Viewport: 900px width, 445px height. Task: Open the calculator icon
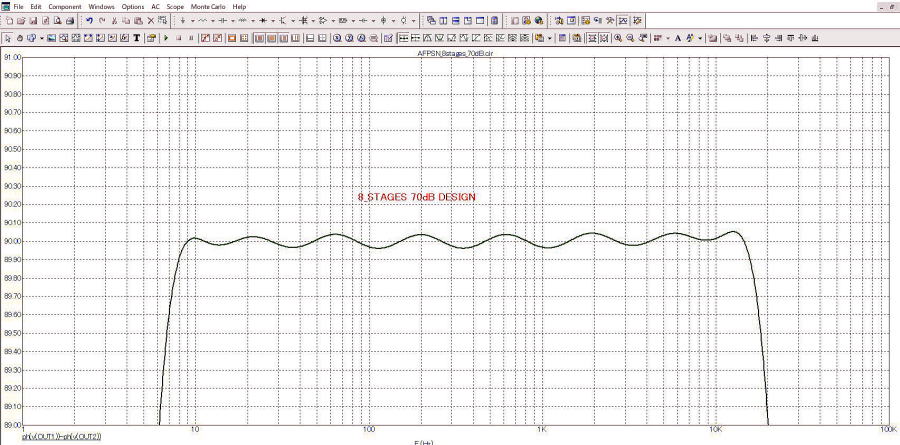coord(494,21)
